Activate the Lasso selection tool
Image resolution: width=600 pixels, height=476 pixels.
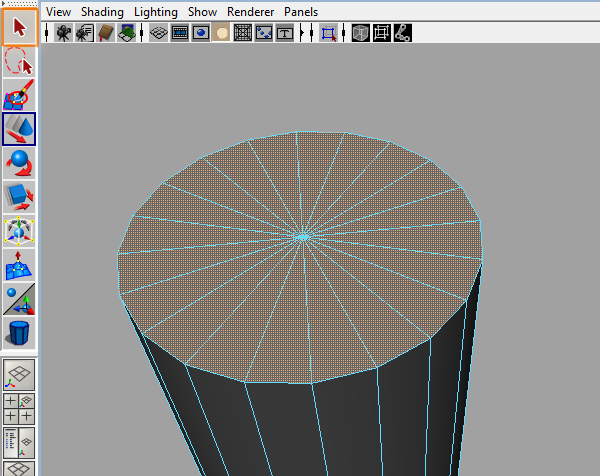click(x=19, y=61)
